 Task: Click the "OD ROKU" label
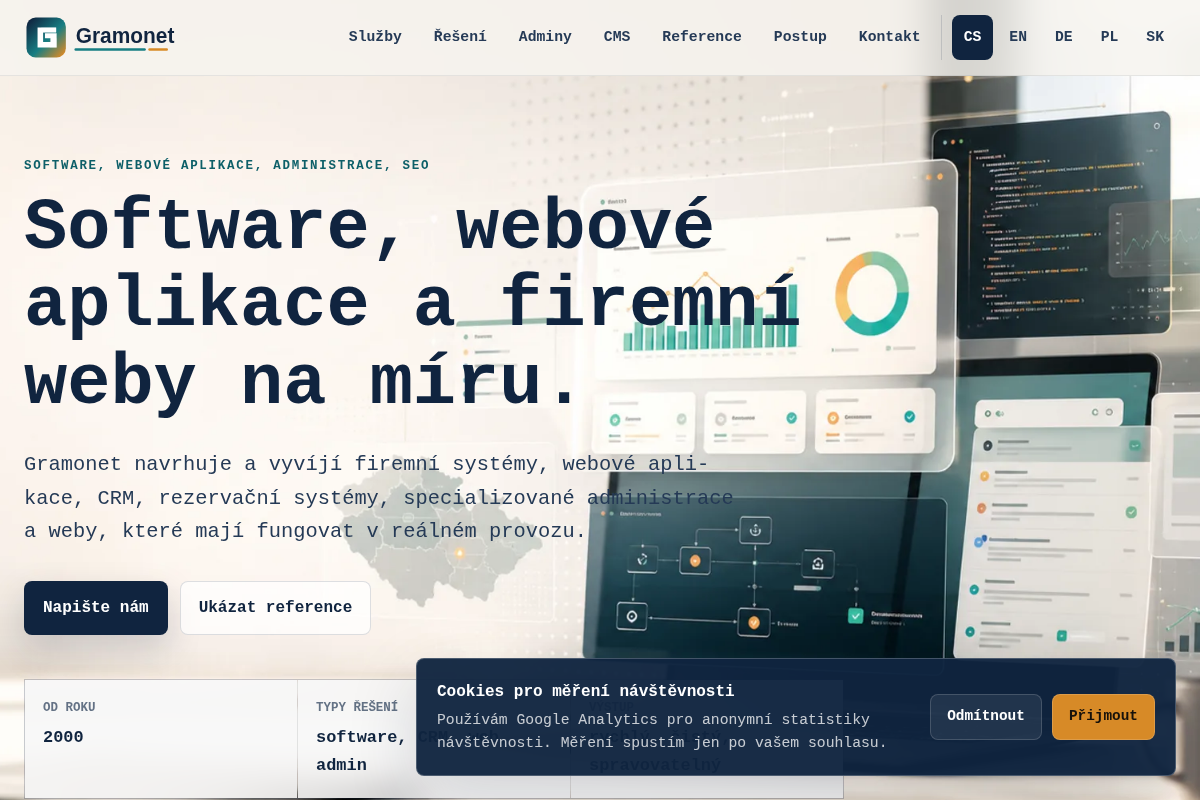[69, 708]
